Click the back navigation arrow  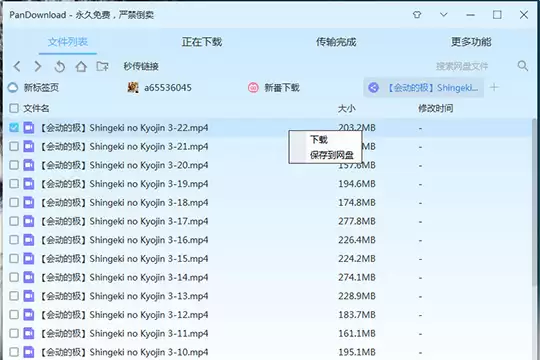click(17, 66)
